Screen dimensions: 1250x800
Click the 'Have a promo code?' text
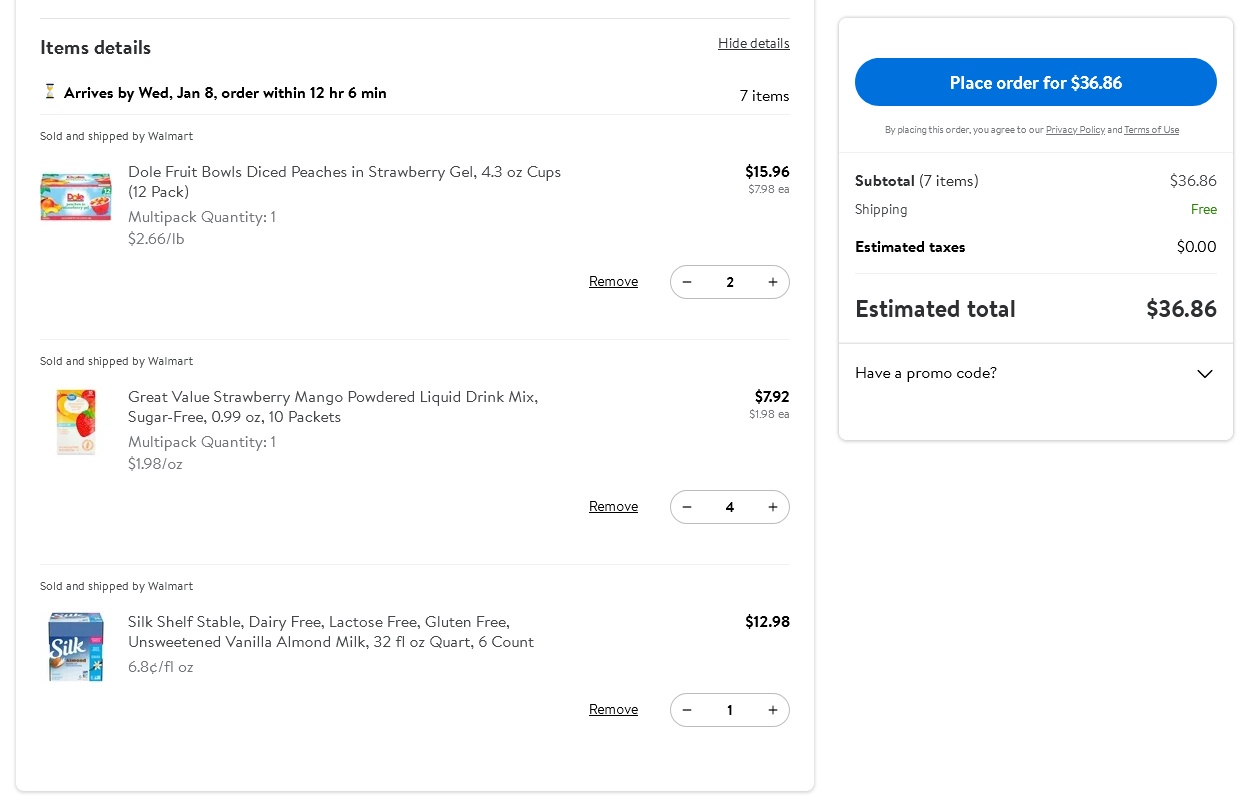point(926,373)
